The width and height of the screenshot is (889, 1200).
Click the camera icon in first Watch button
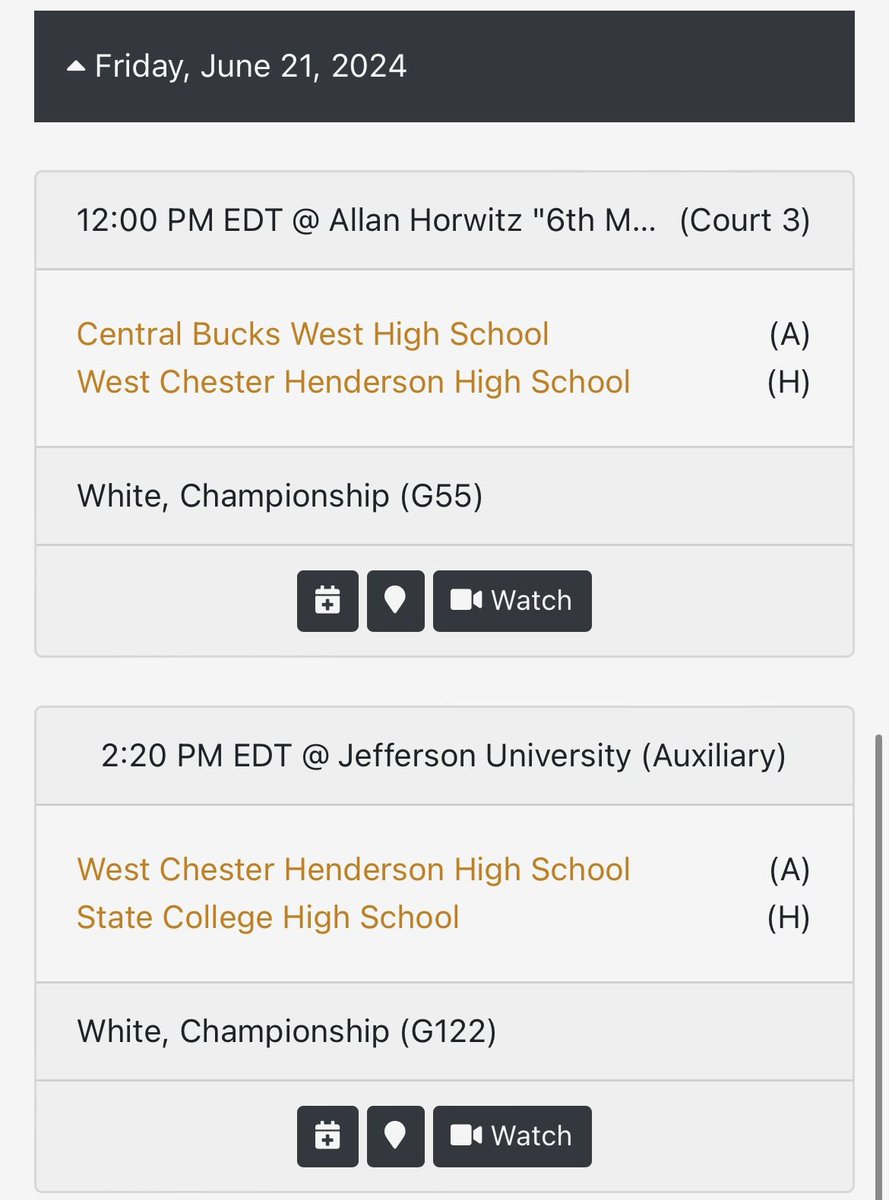point(466,601)
